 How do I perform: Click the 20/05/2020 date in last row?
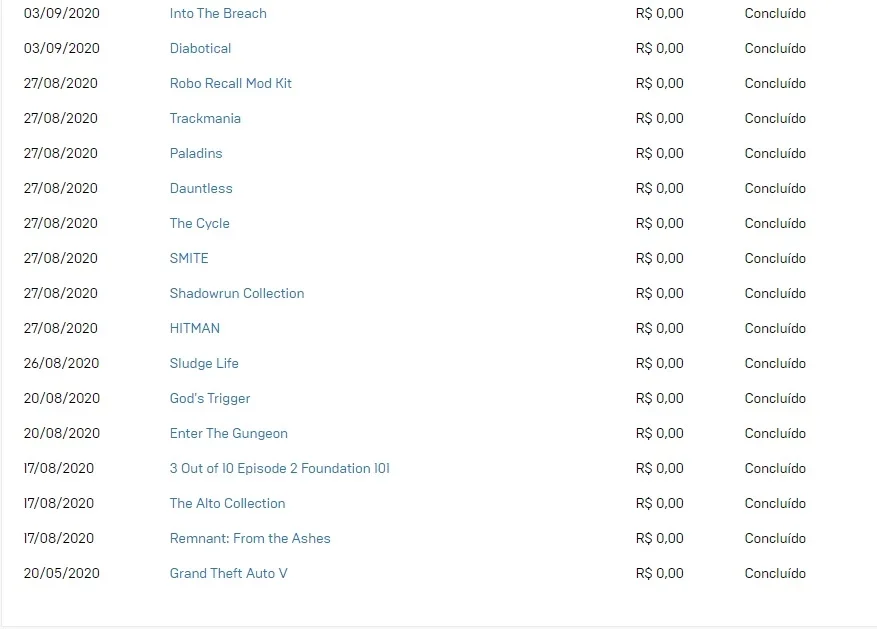(x=62, y=574)
